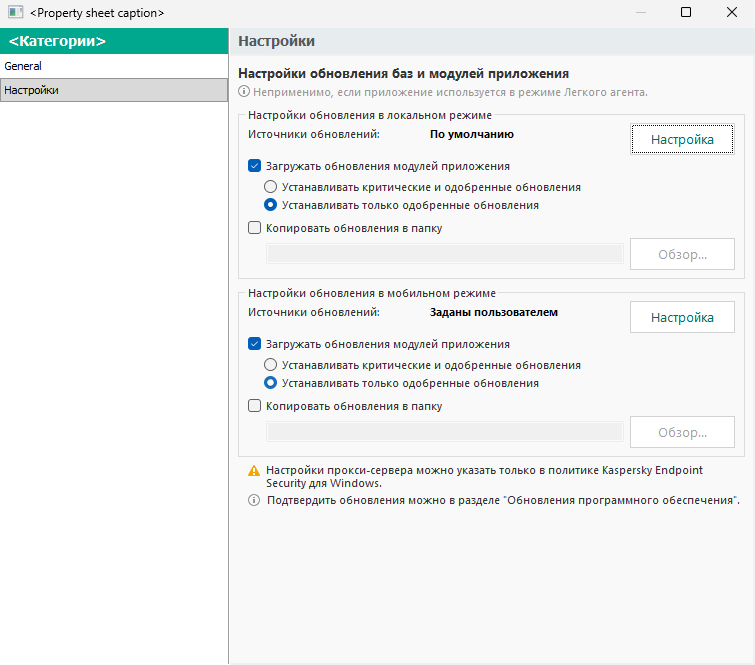Open Настройка button for local mode sources

682,140
